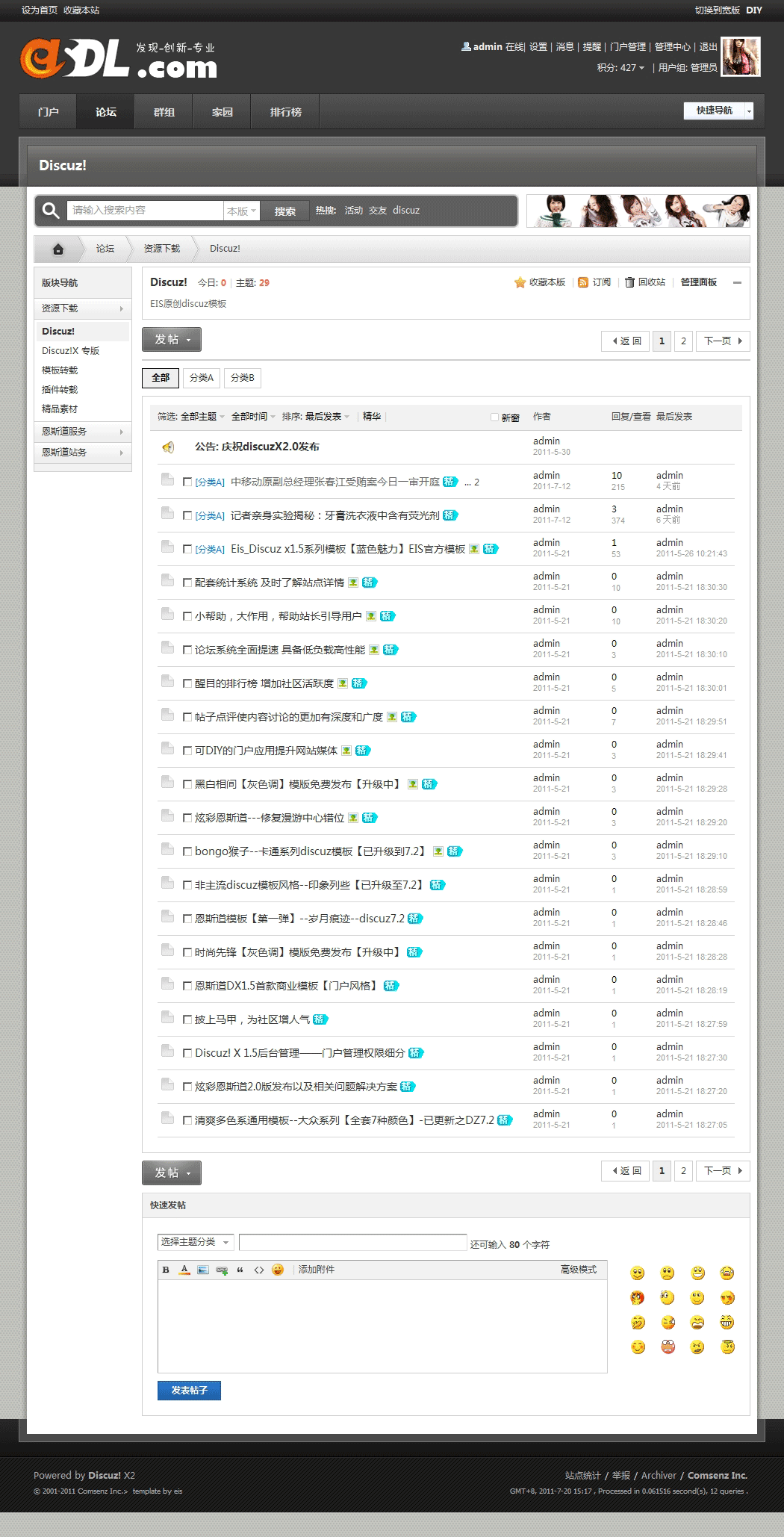Open 高级模式 in quick post editor
Screen dimensions: 784x1537
(579, 1270)
